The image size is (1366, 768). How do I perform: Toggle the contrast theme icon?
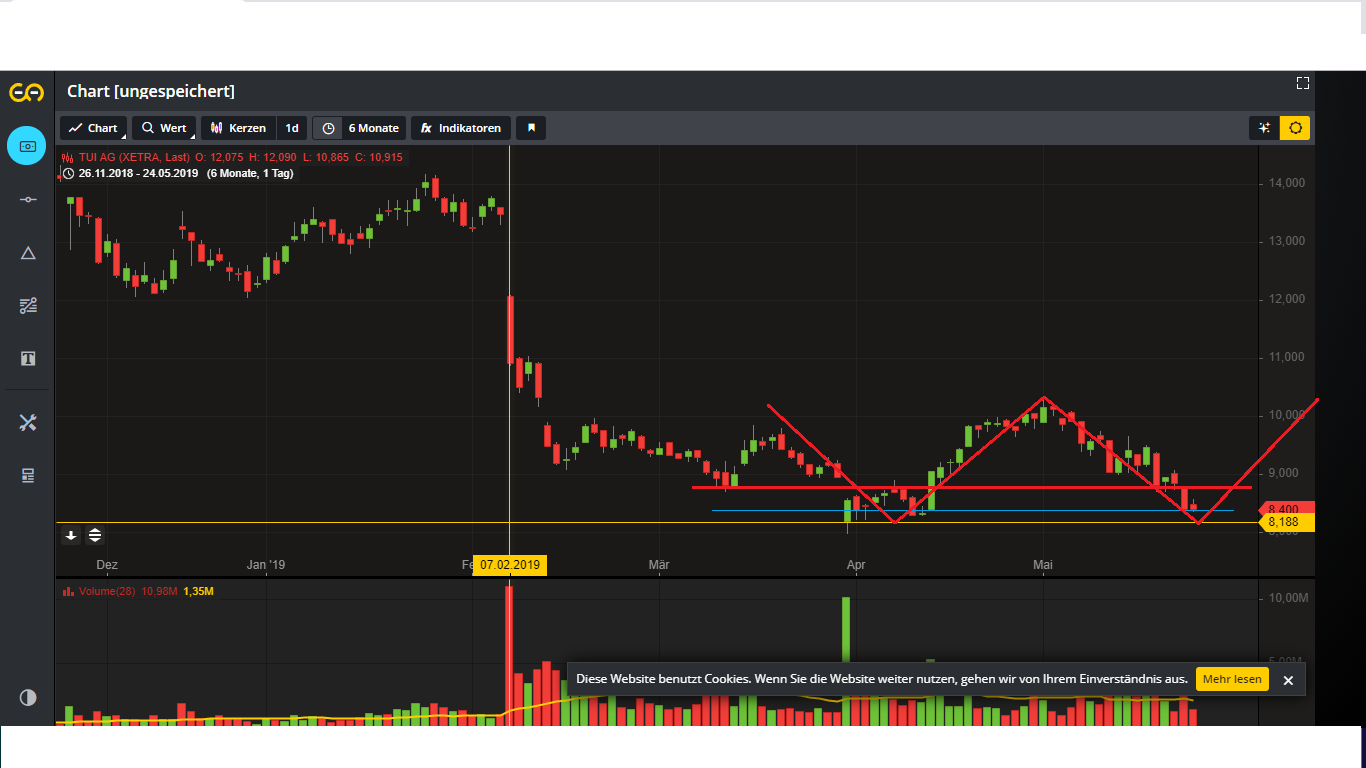(x=28, y=697)
